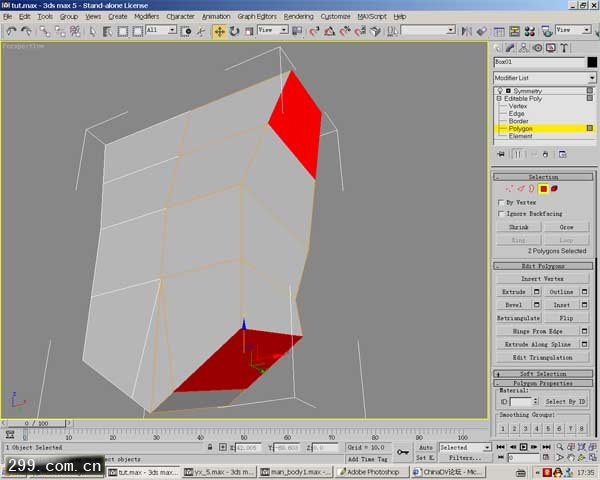
Task: Select the Edge sub-object selection icon
Action: (521, 188)
